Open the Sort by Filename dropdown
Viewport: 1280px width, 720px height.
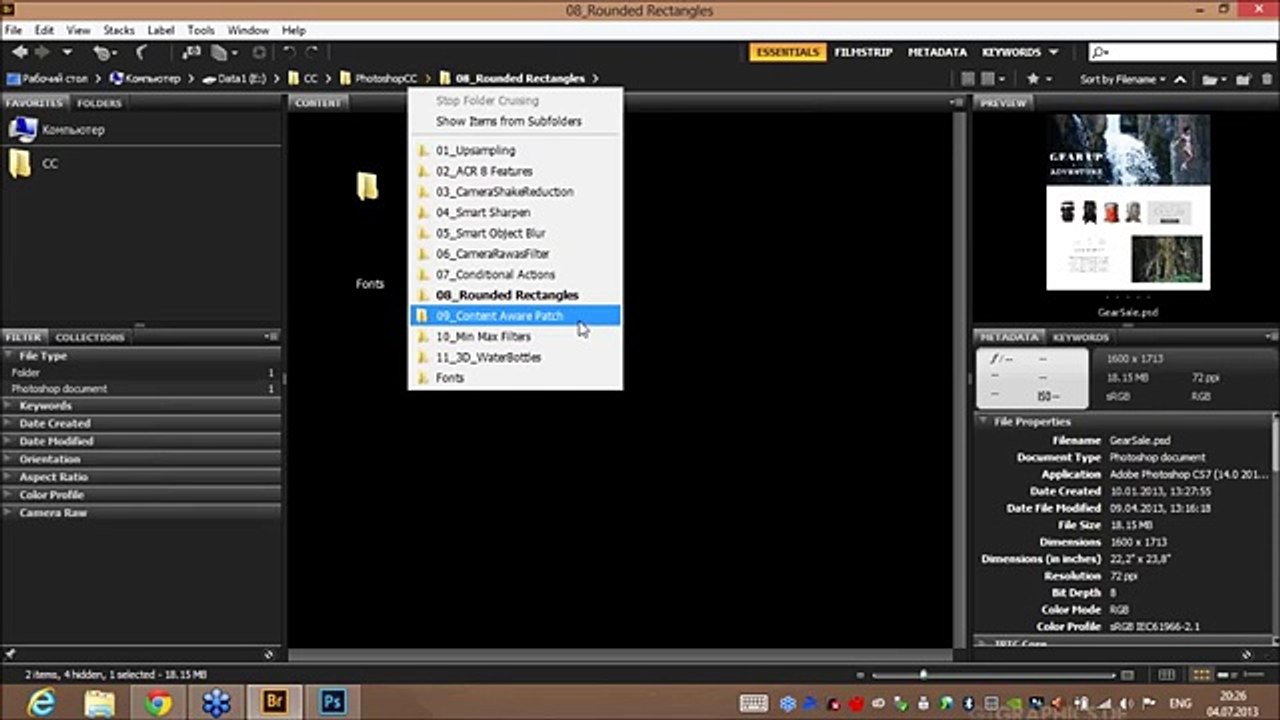1123,79
